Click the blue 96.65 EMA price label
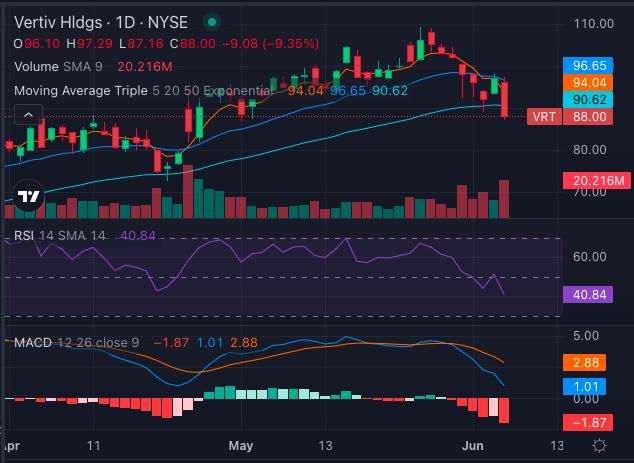The image size is (634, 463). pos(588,66)
